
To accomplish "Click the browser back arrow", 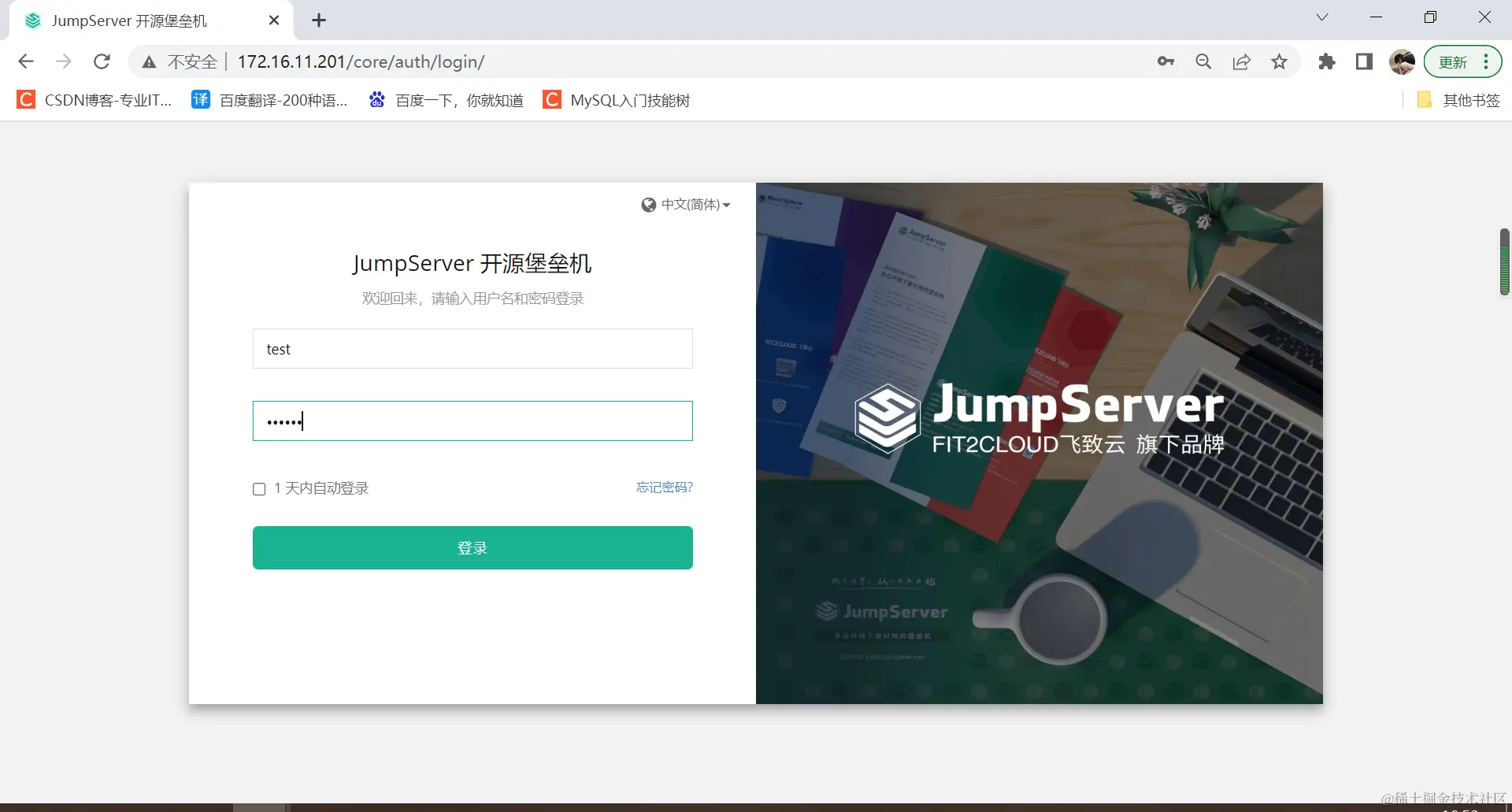I will coord(26,61).
